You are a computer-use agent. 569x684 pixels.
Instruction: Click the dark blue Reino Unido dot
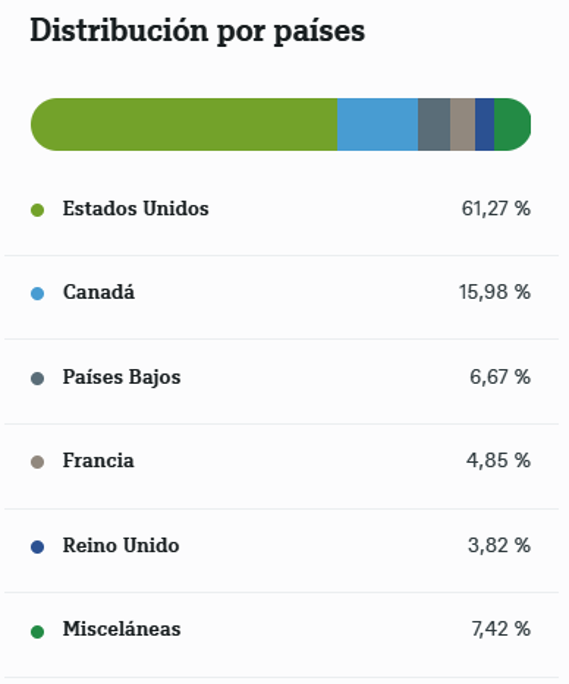[38, 547]
